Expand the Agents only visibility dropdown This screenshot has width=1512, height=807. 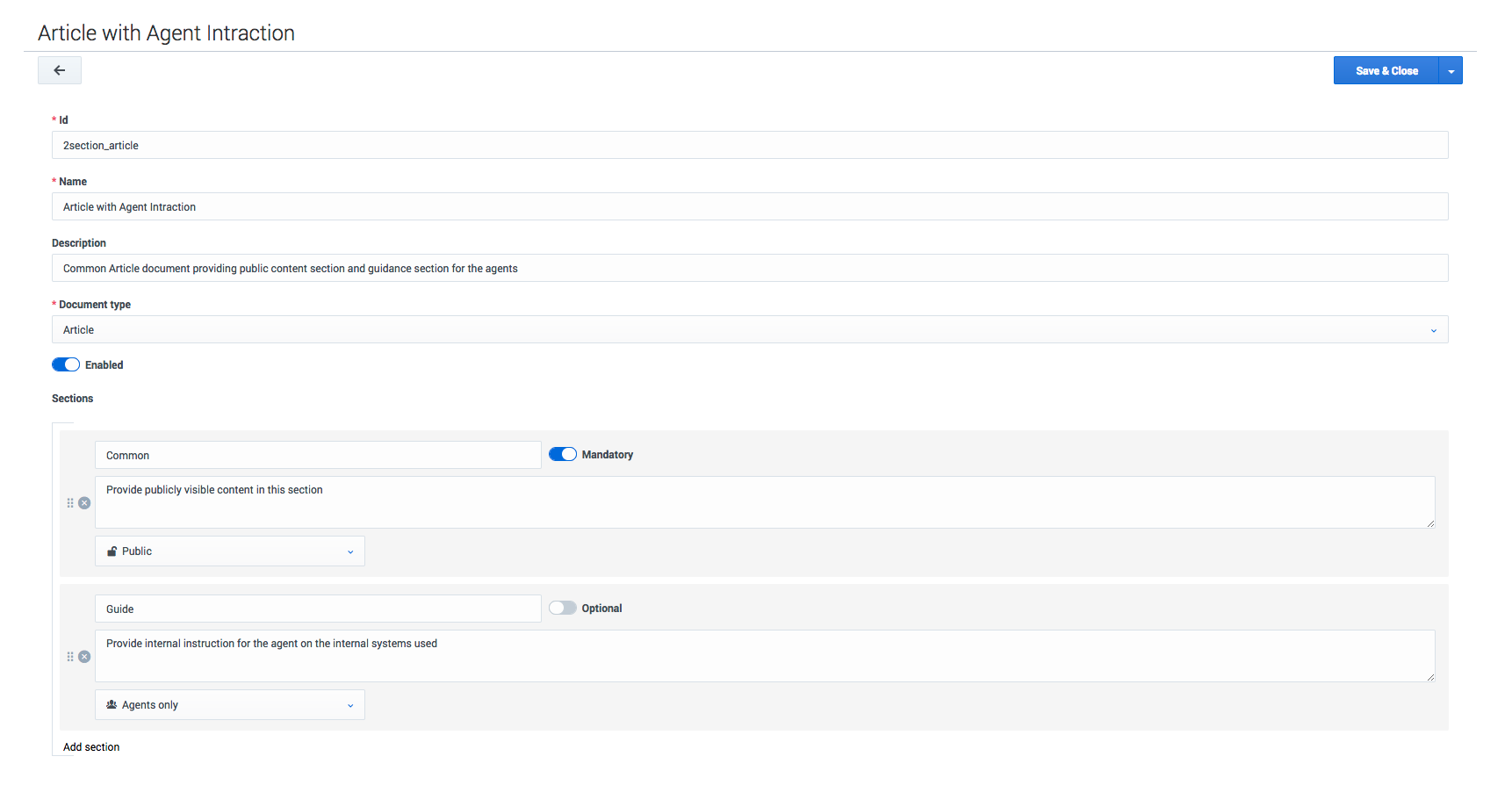[x=230, y=705]
